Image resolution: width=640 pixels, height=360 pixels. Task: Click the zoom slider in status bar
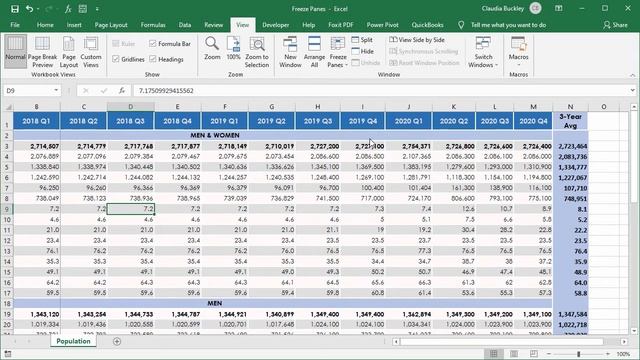coord(578,354)
